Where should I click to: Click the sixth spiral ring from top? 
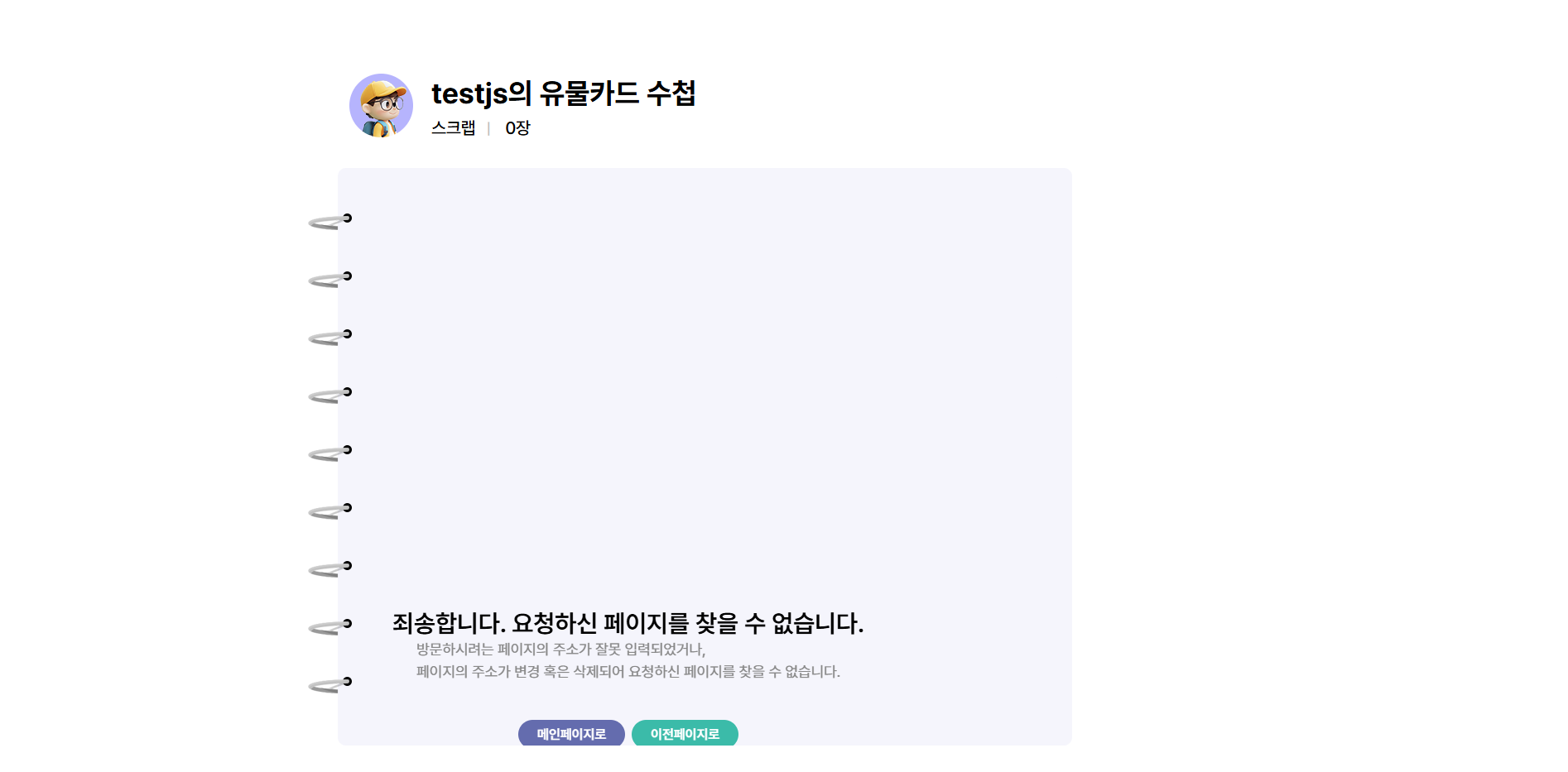point(330,511)
